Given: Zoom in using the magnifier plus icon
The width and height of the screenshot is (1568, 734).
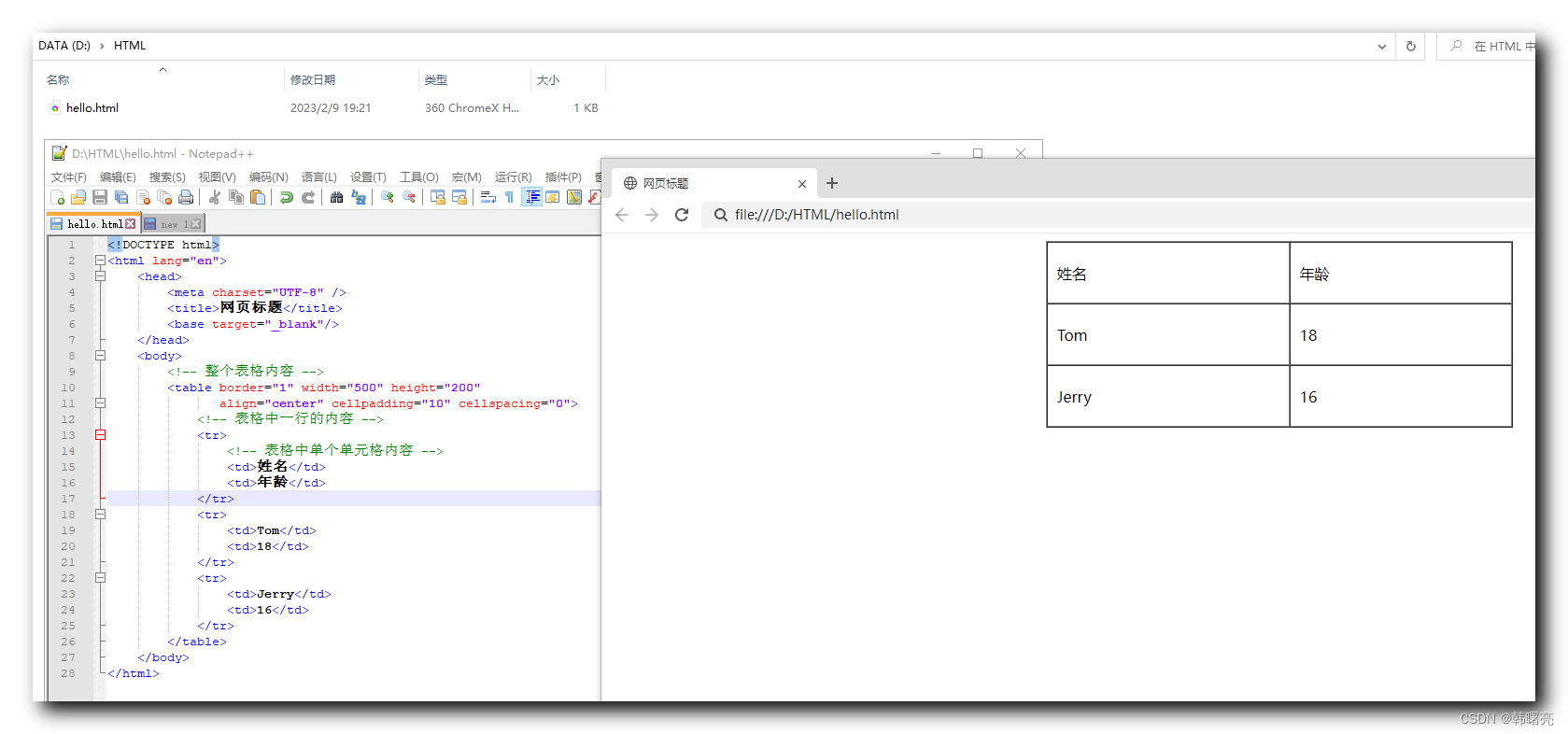Looking at the screenshot, I should 387,197.
